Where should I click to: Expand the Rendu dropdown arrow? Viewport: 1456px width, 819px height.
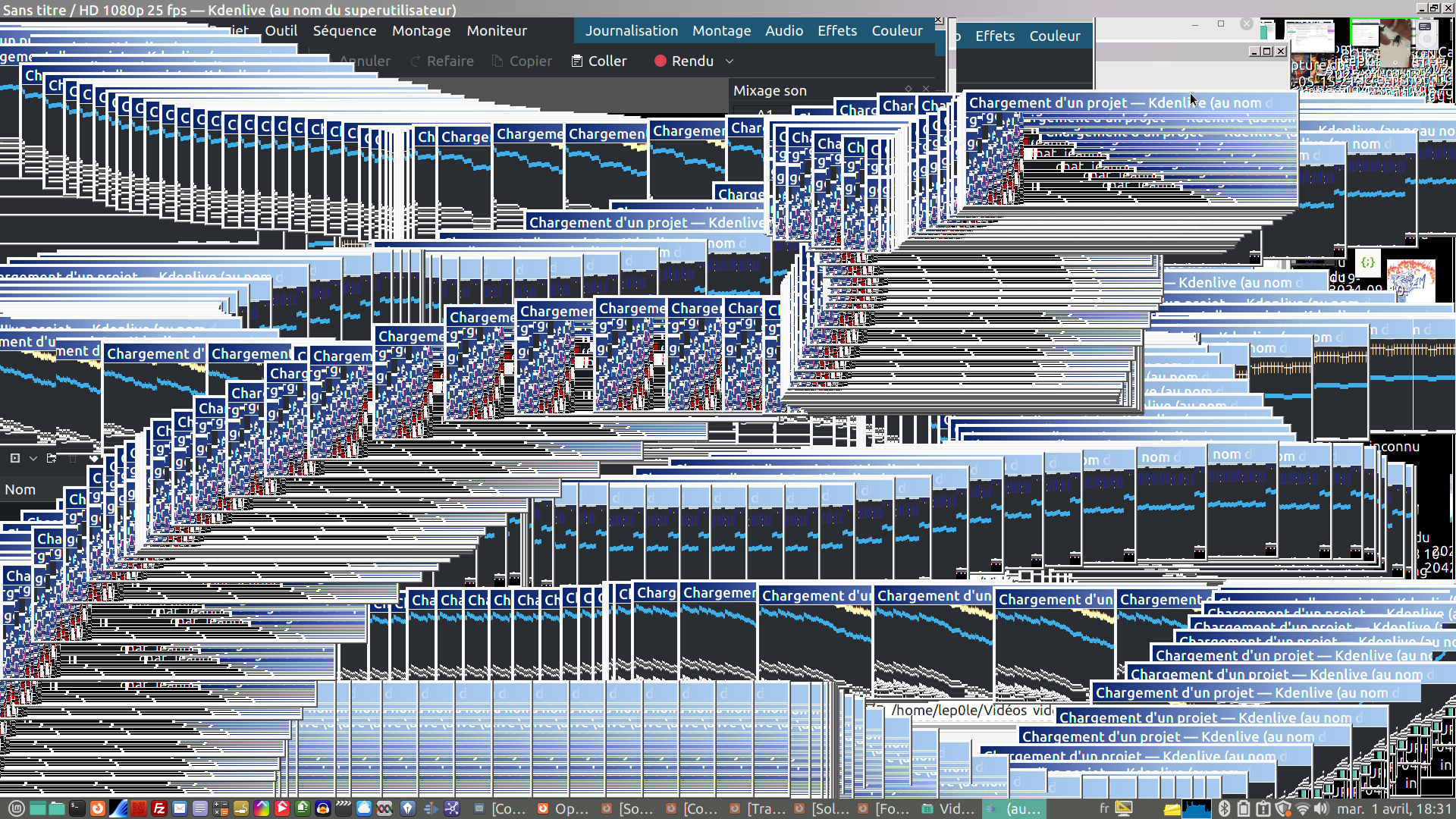[x=730, y=61]
